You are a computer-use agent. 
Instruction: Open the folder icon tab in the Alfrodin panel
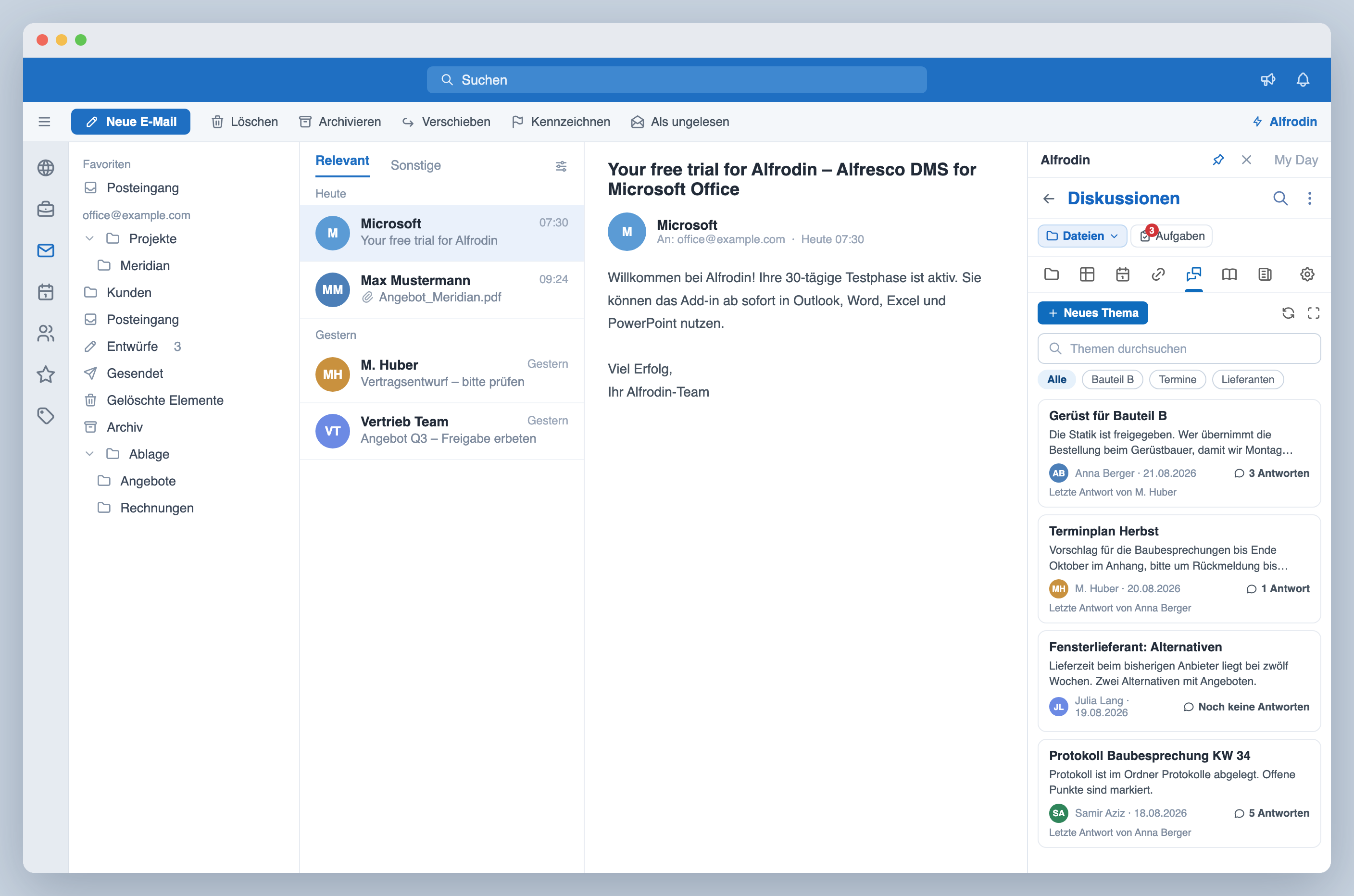coord(1051,274)
